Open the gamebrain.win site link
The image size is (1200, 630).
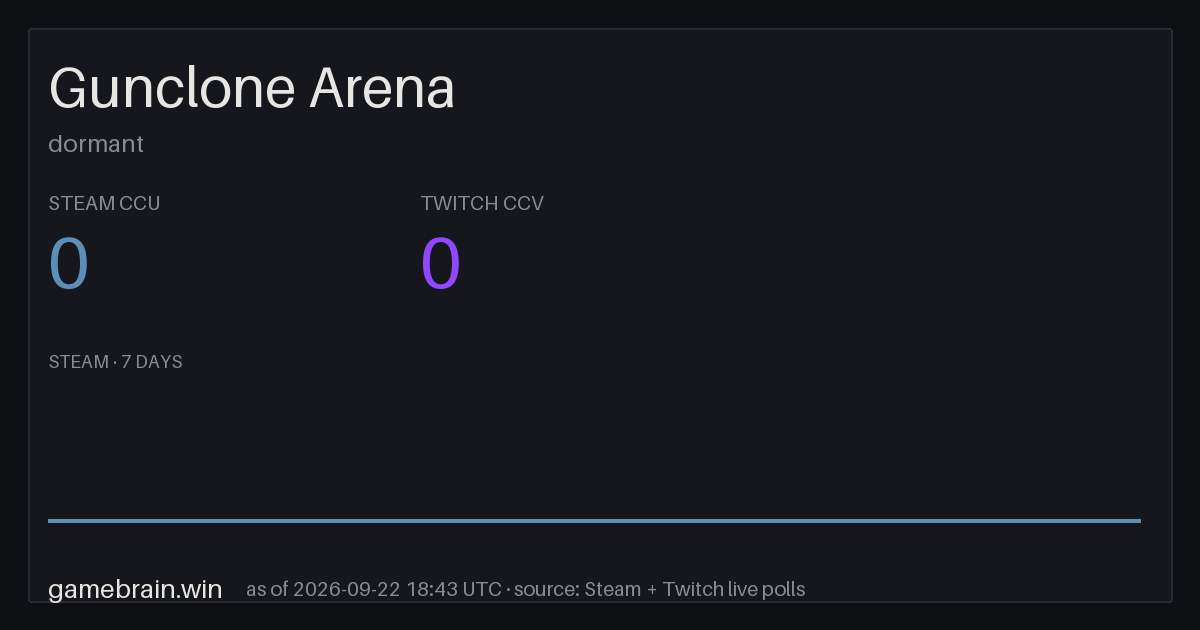[x=135, y=589]
